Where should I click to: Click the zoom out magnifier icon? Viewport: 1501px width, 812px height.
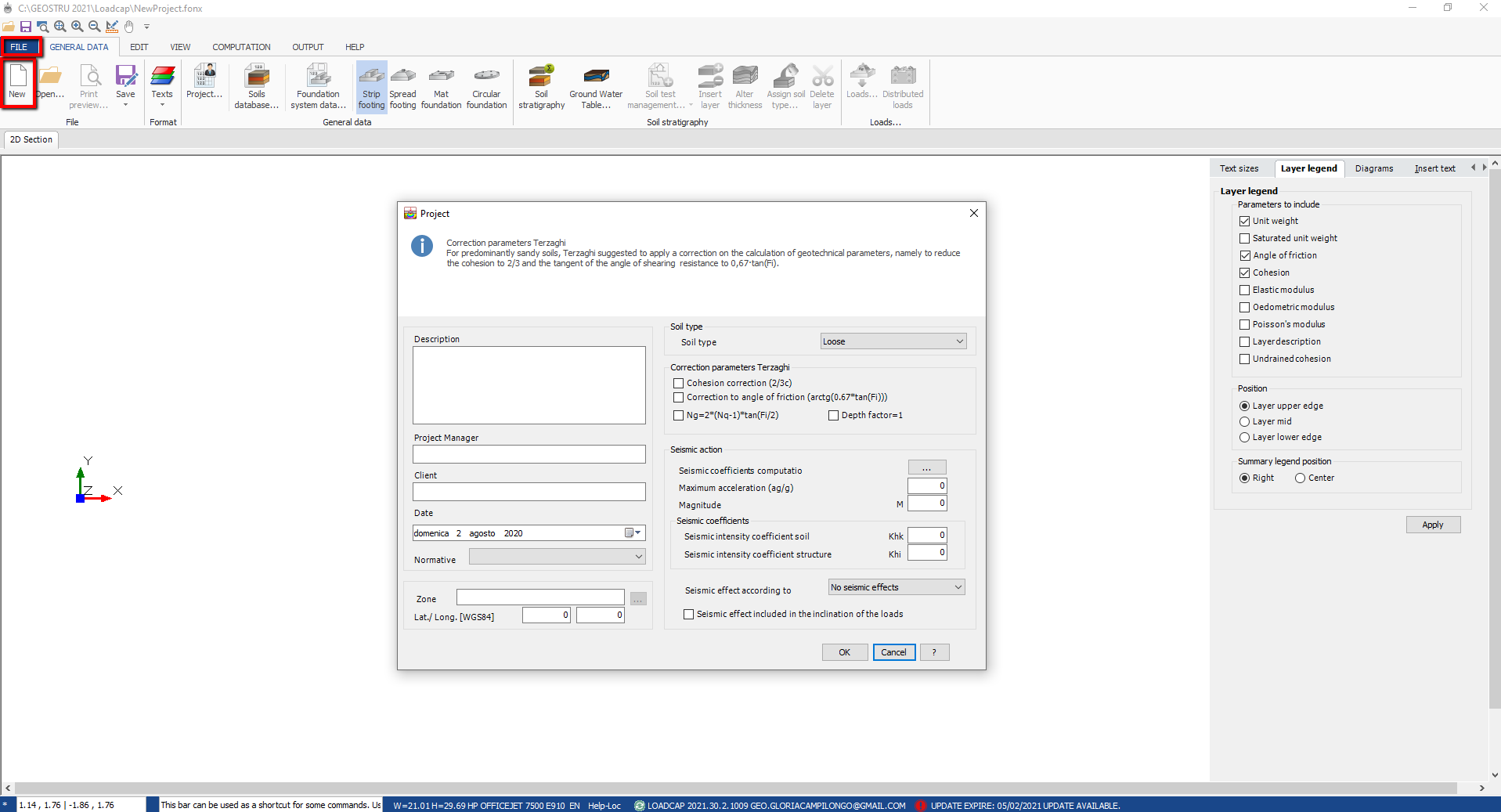(95, 27)
